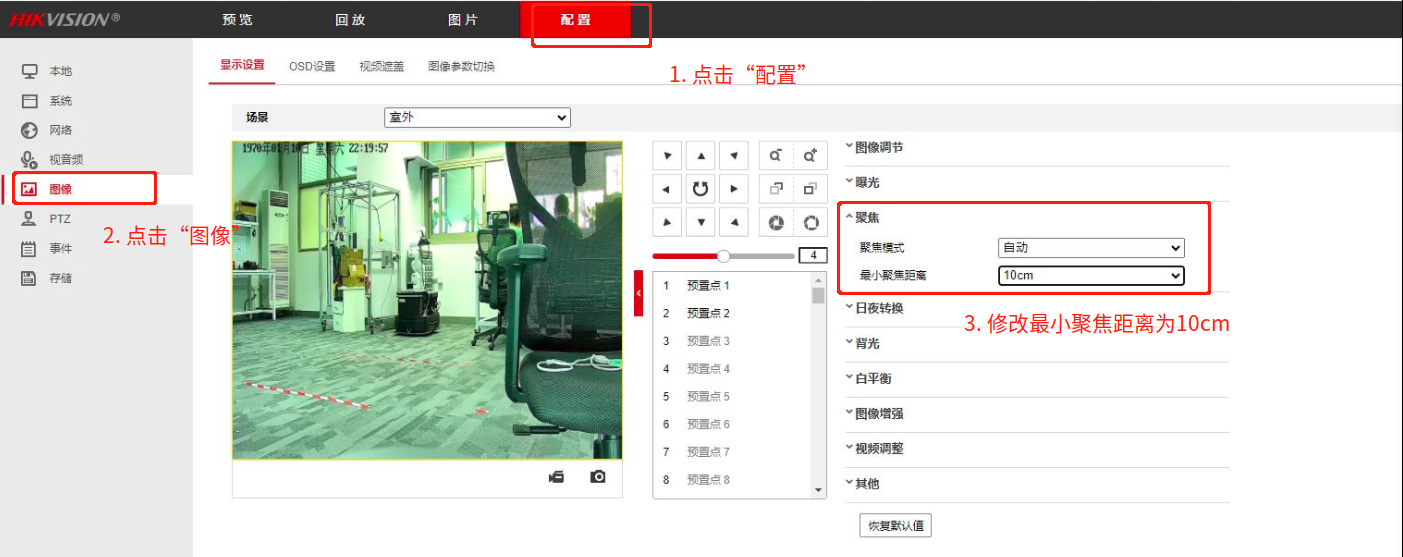
Task: Open 网络 network settings in sidebar
Action: click(61, 130)
